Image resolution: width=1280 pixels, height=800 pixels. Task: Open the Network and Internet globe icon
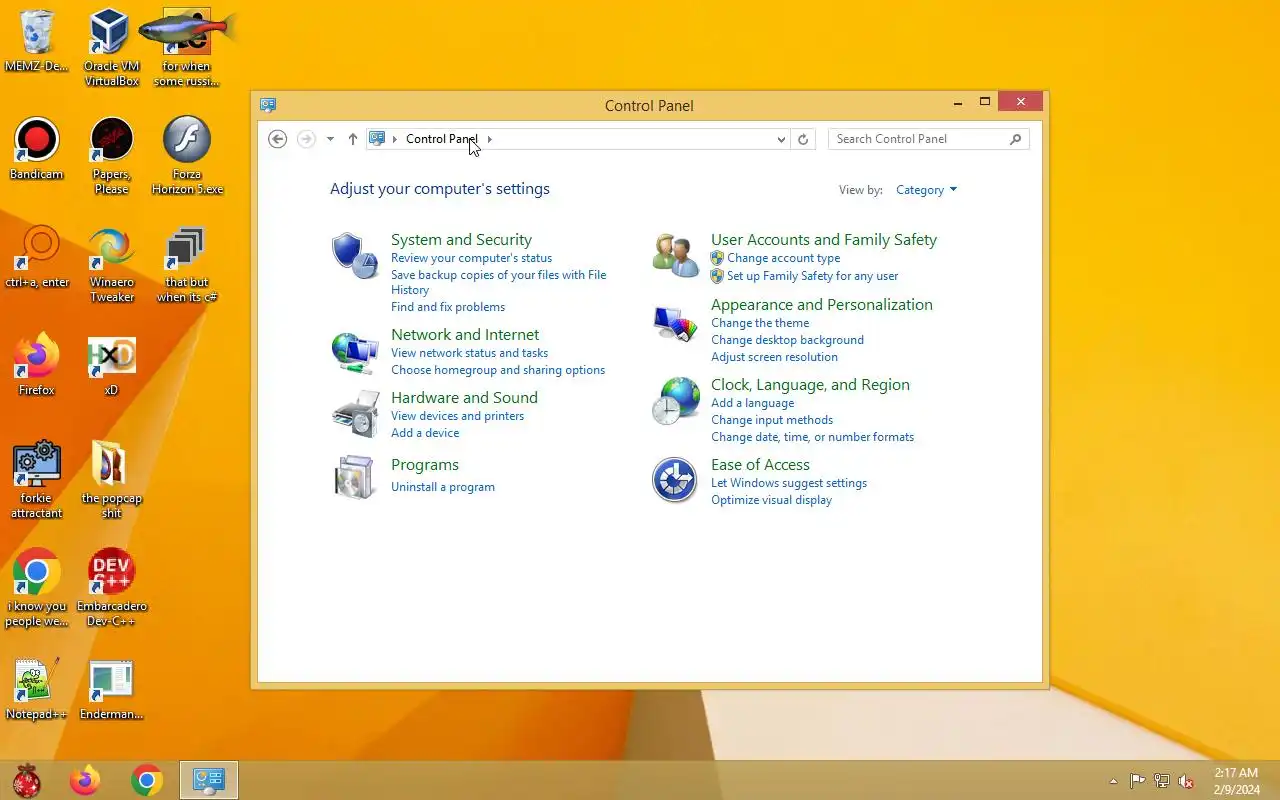click(354, 351)
